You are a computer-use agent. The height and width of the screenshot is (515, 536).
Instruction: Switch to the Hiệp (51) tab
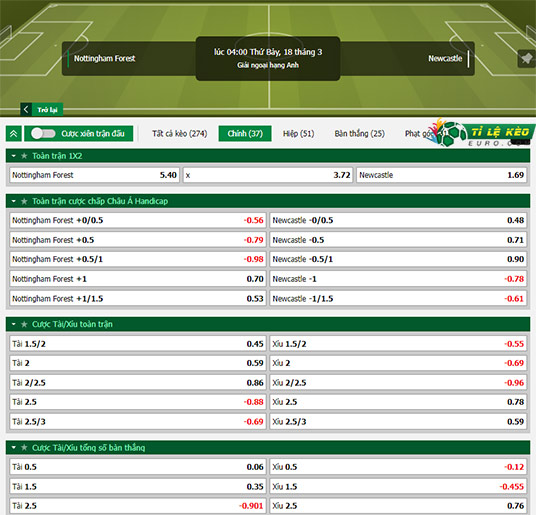[298, 133]
